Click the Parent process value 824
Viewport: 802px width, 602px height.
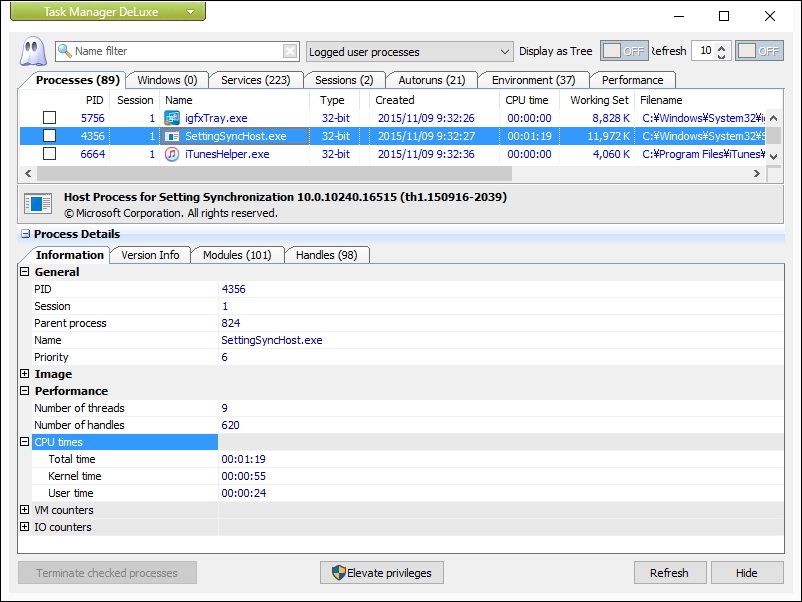point(231,323)
